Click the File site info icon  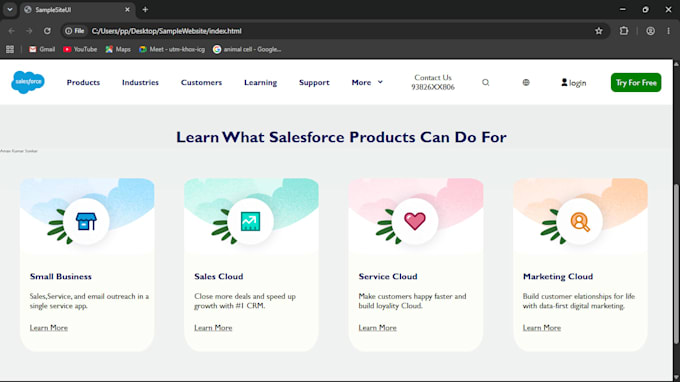[x=75, y=31]
